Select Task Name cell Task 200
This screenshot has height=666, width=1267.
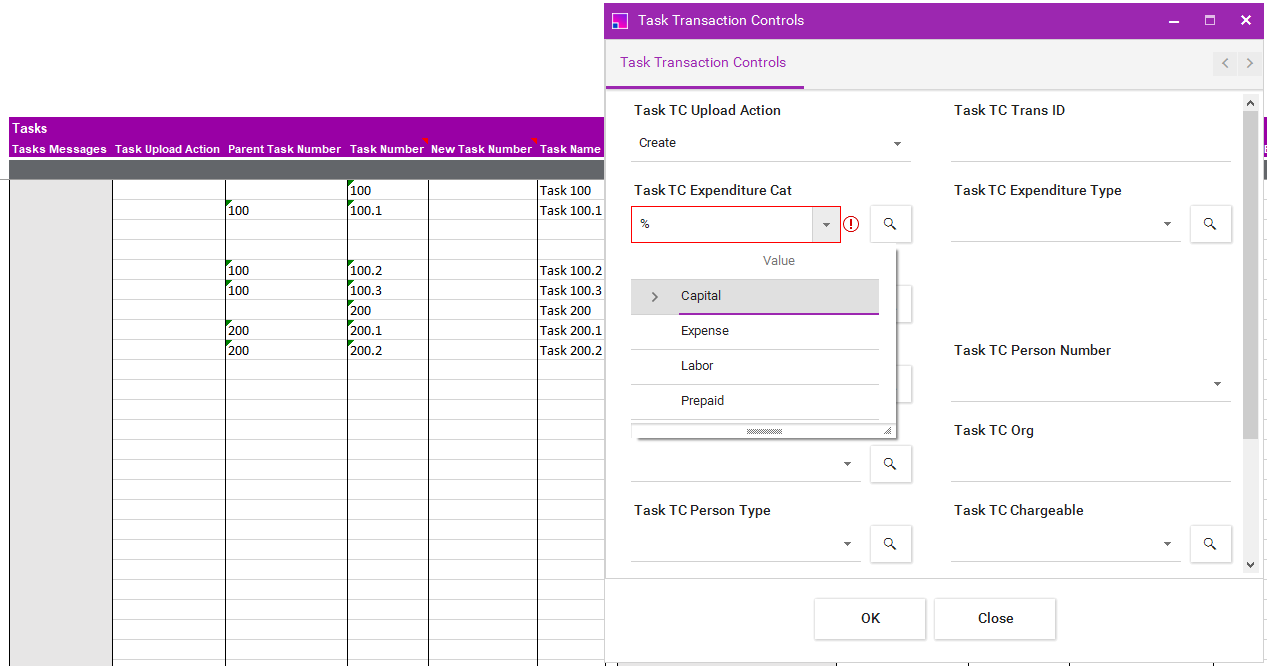click(571, 310)
